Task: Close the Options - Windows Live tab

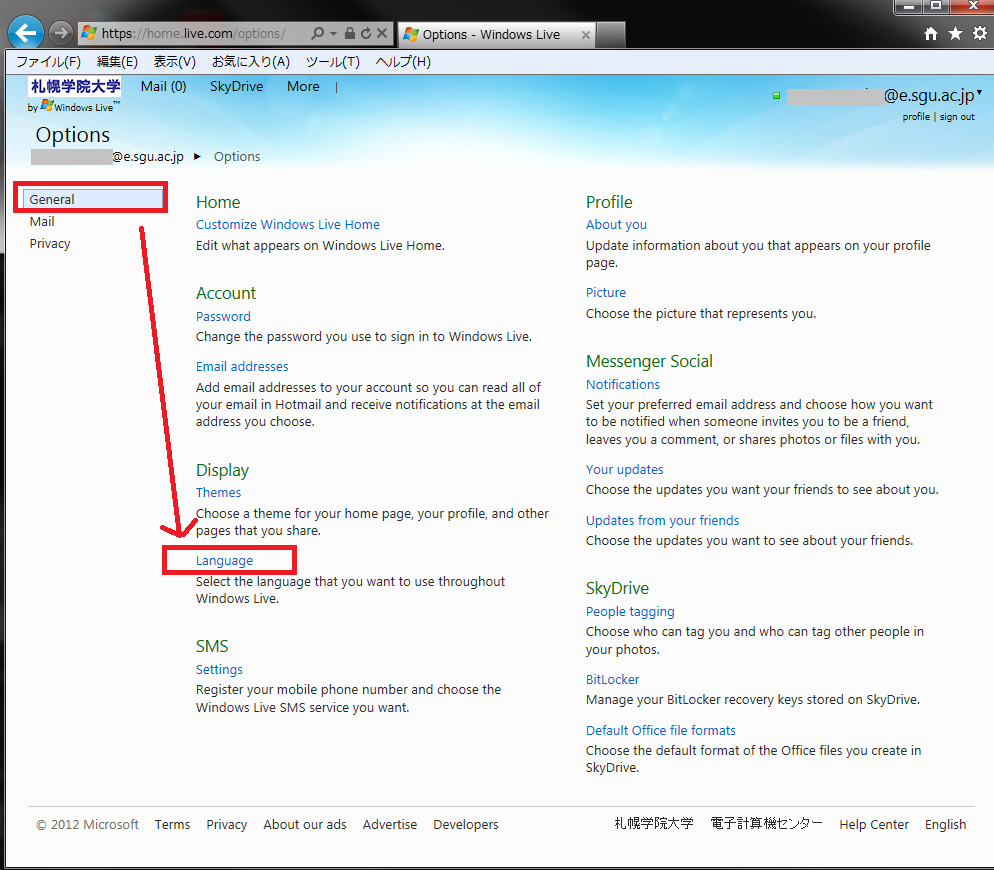Action: click(586, 35)
